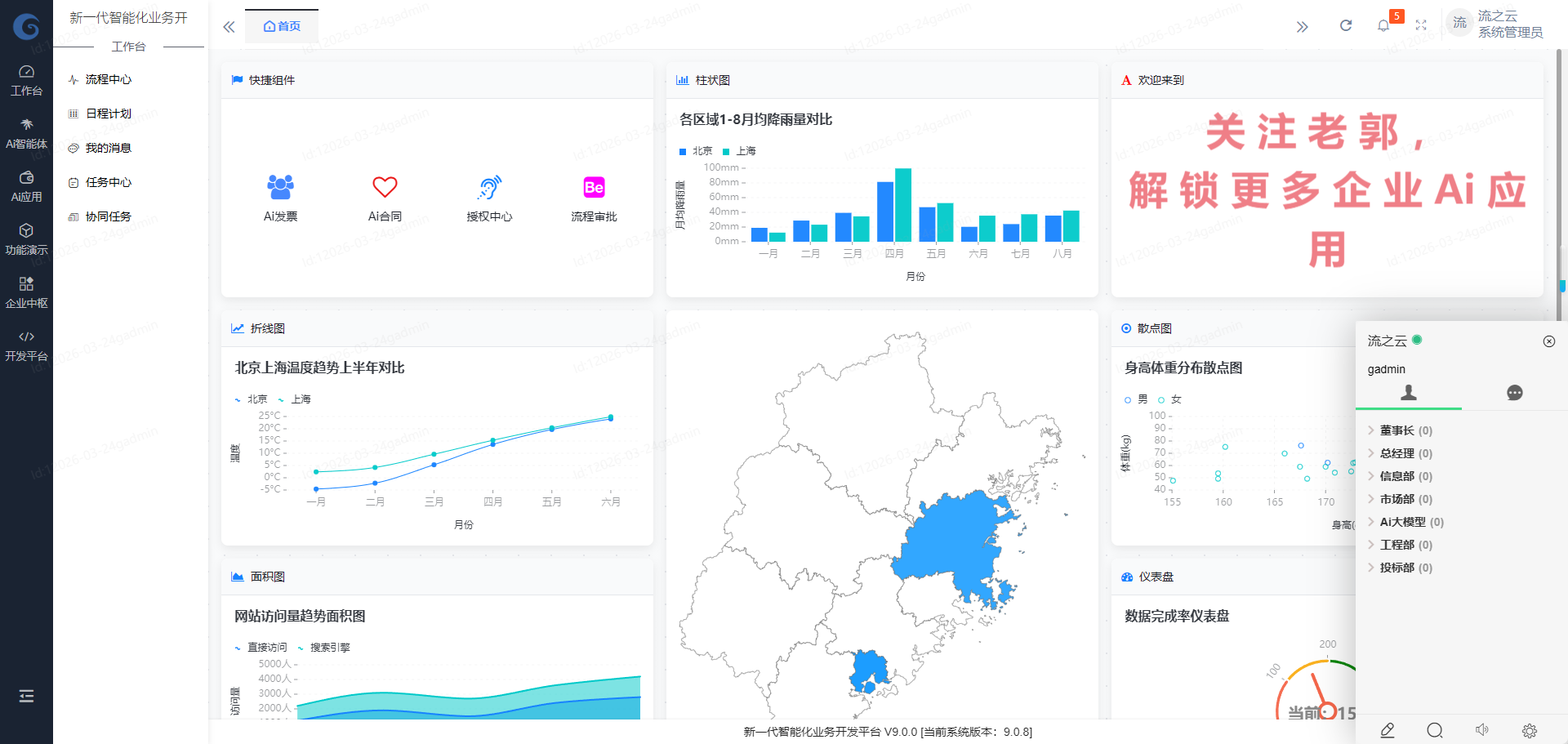Expand the 董事长 department group
The image size is (1568, 744).
pos(1396,430)
